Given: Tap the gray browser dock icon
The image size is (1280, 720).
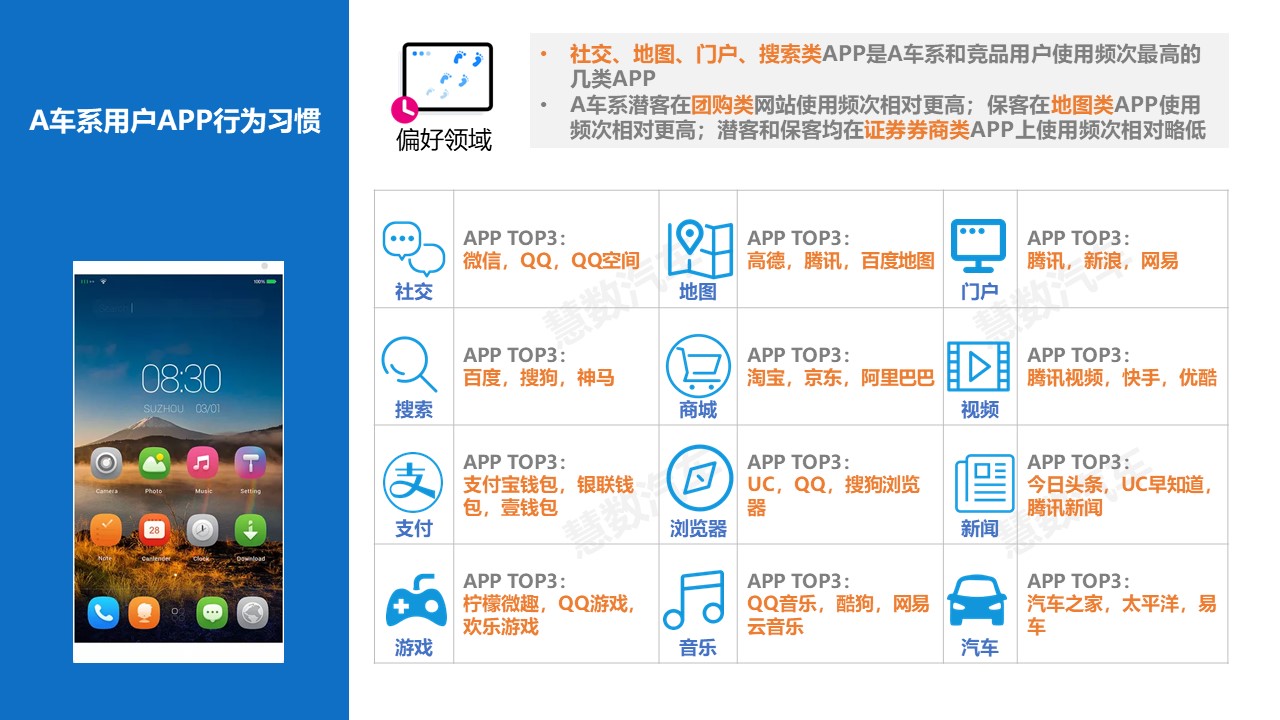Looking at the screenshot, I should (253, 612).
